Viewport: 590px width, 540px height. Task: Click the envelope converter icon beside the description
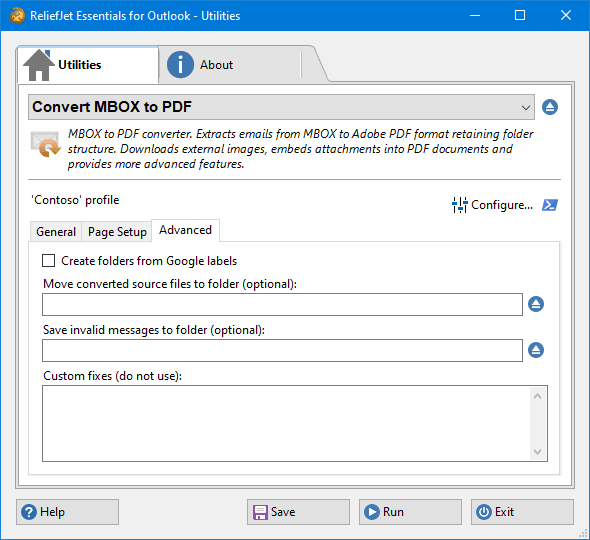click(x=45, y=144)
